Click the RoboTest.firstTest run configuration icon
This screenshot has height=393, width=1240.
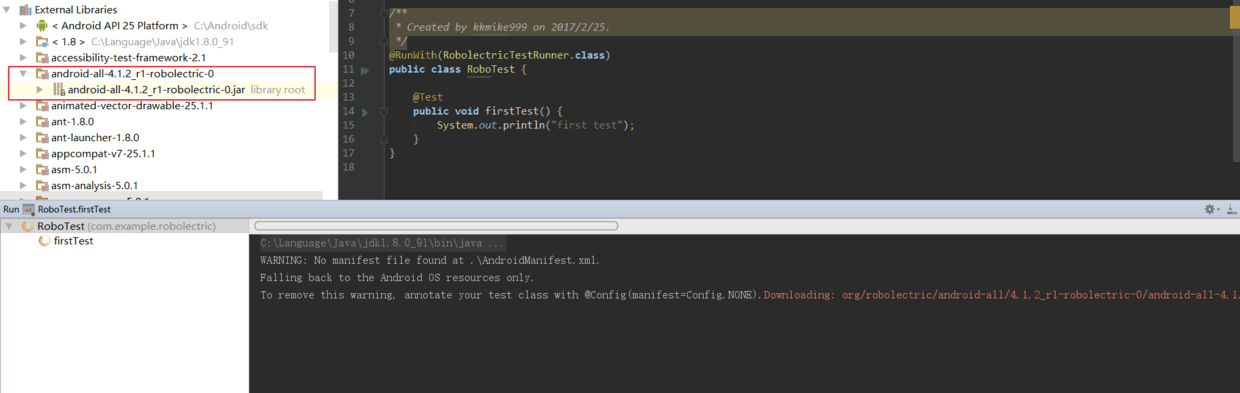pyautogui.click(x=29, y=210)
